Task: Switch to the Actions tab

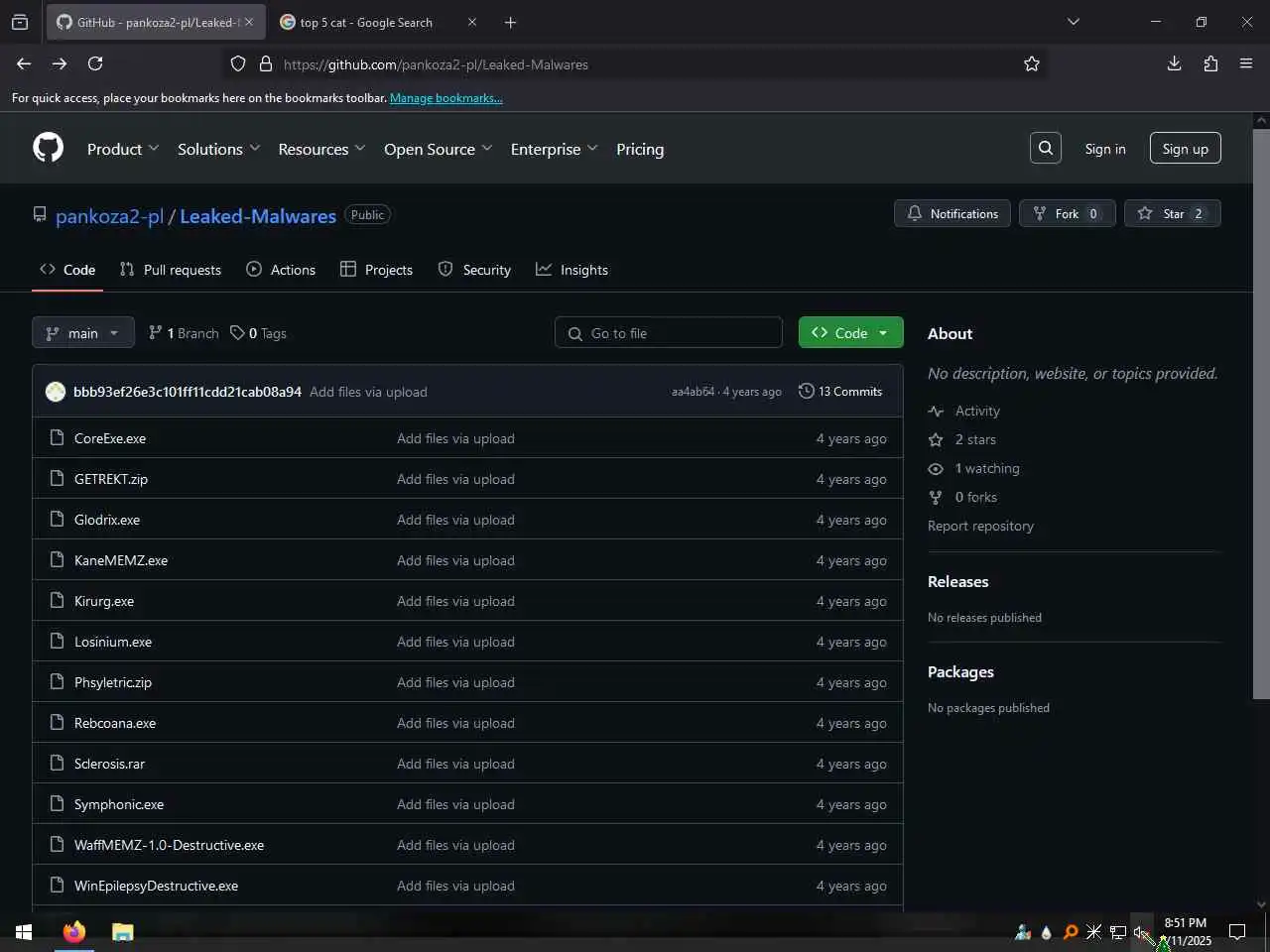Action: click(x=281, y=270)
